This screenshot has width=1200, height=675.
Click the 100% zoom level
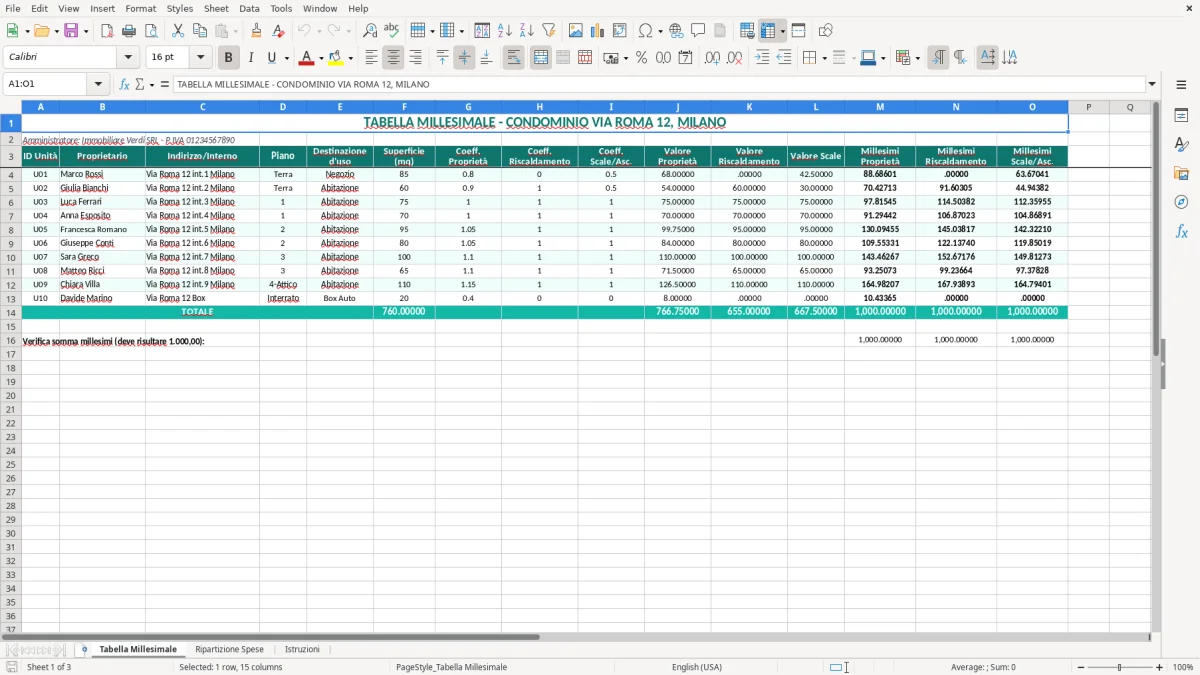[x=1183, y=667]
